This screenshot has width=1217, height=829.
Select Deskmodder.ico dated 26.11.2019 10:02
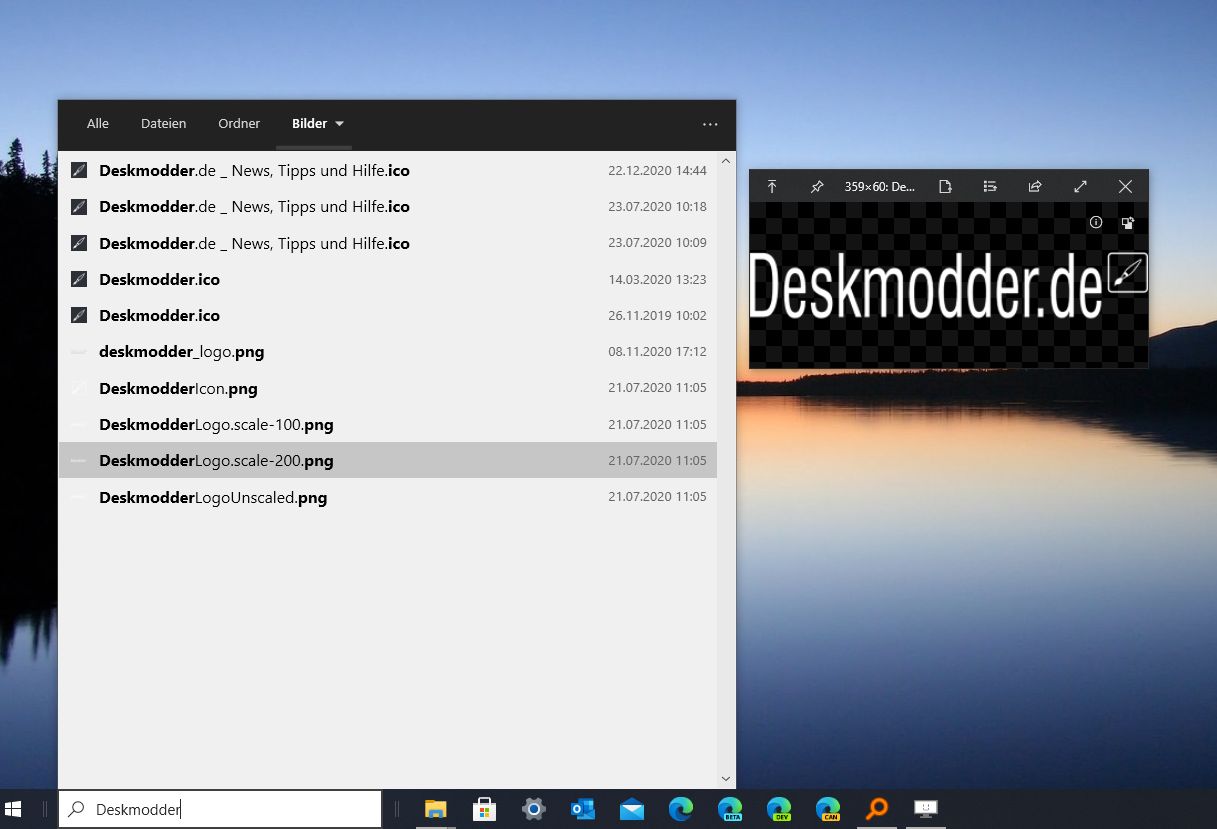click(388, 315)
